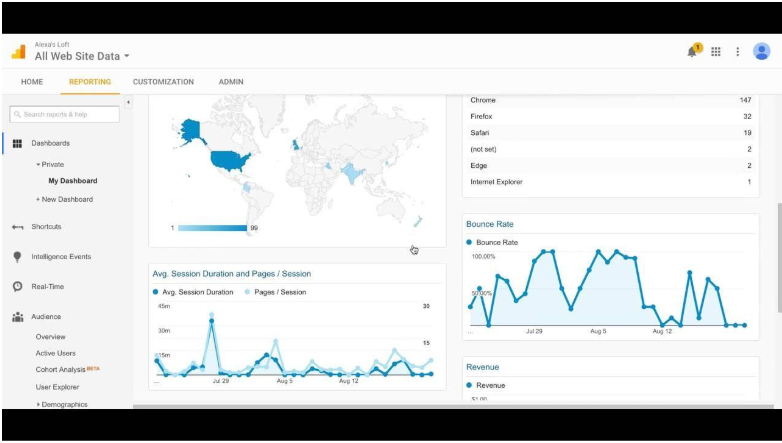
Task: Open Active Users report
Action: 55,353
